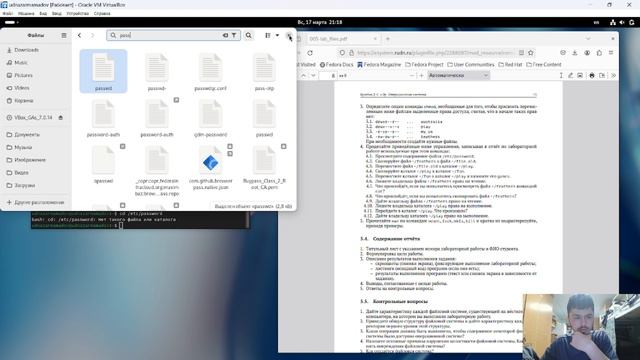Expand User Communities bookmark folder
Image resolution: width=640 pixels, height=360 pixels.
[471, 64]
